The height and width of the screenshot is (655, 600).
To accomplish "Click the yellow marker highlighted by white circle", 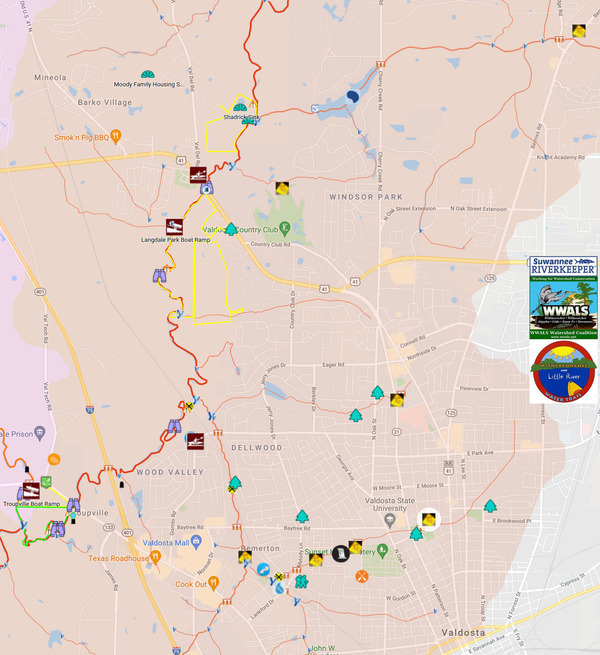I will tap(429, 520).
